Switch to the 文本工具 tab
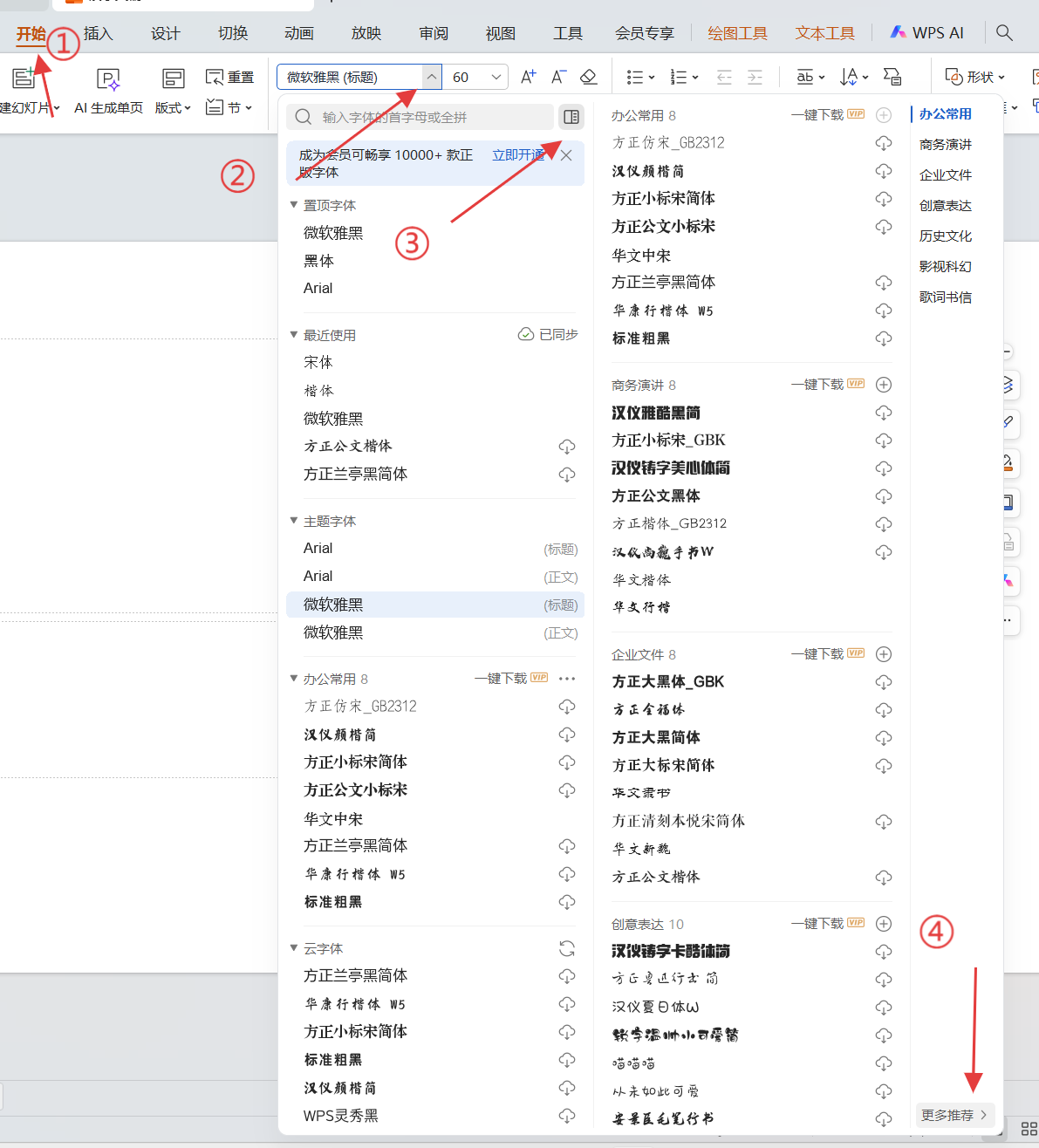The width and height of the screenshot is (1039, 1148). coord(824,33)
